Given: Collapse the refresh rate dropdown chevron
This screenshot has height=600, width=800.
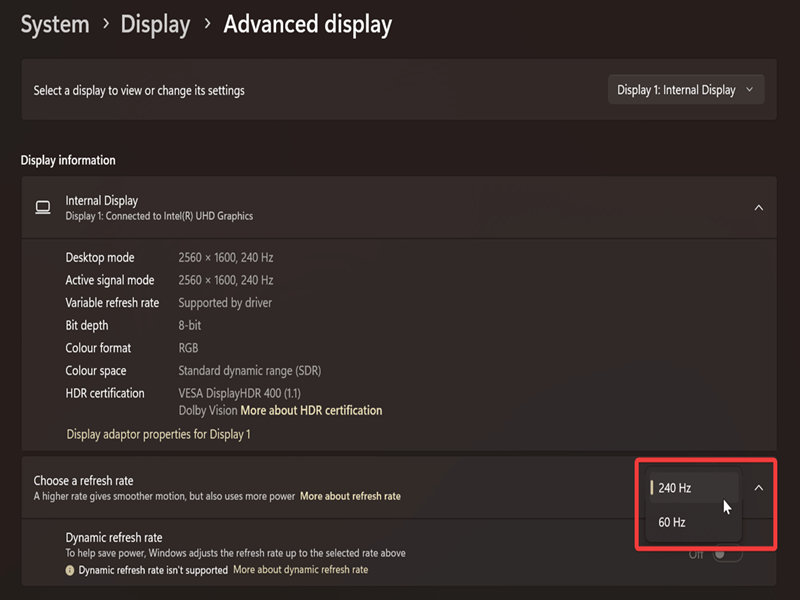Looking at the screenshot, I should pos(759,488).
